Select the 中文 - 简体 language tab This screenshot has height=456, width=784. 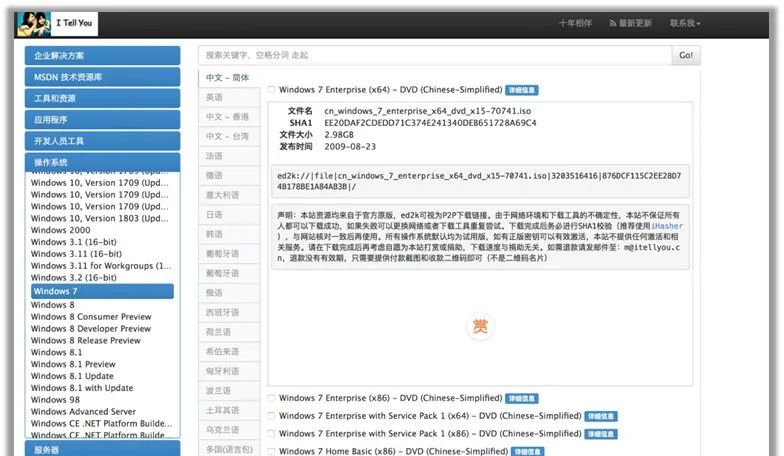[x=229, y=78]
